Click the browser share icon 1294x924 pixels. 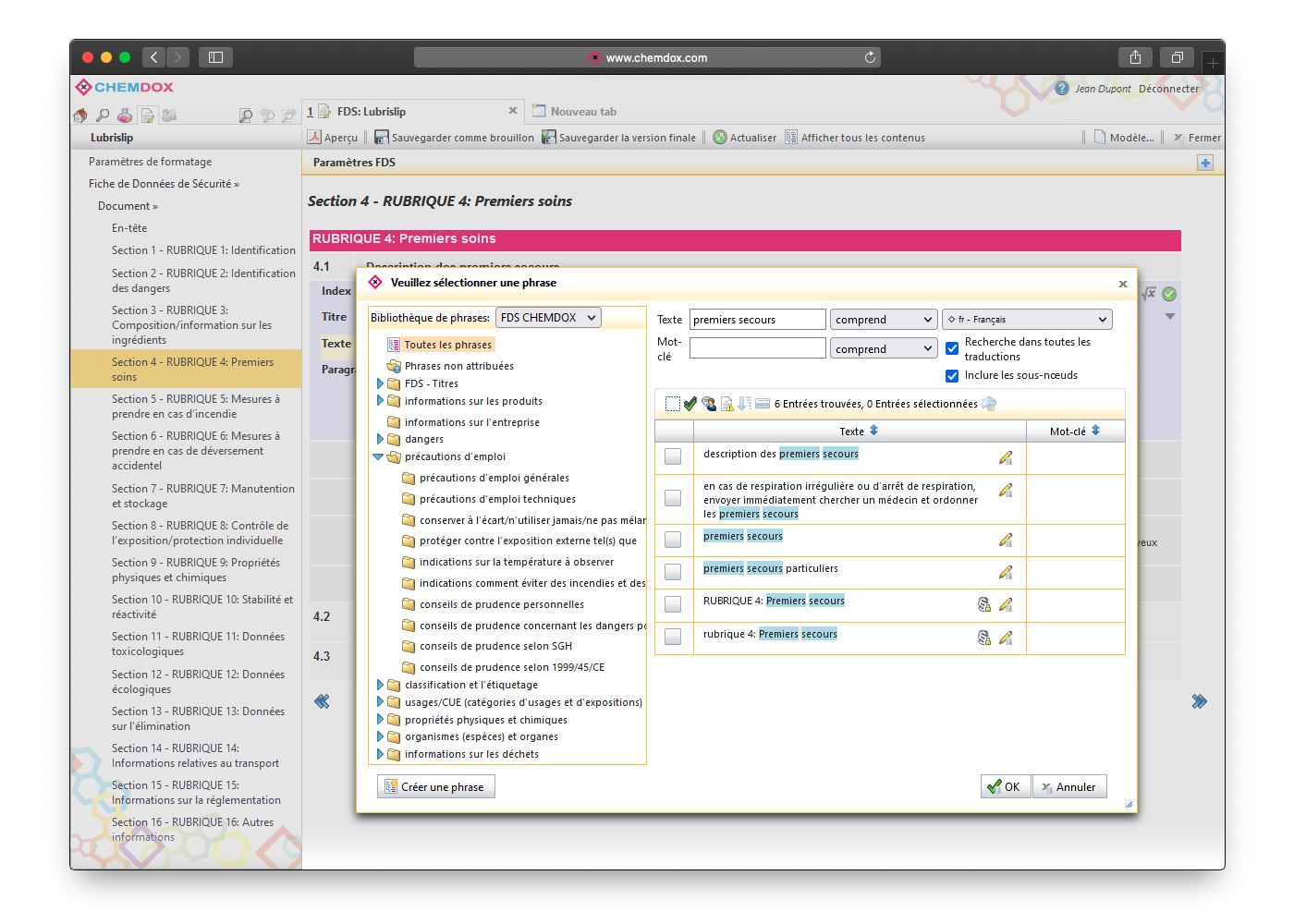click(x=1135, y=57)
